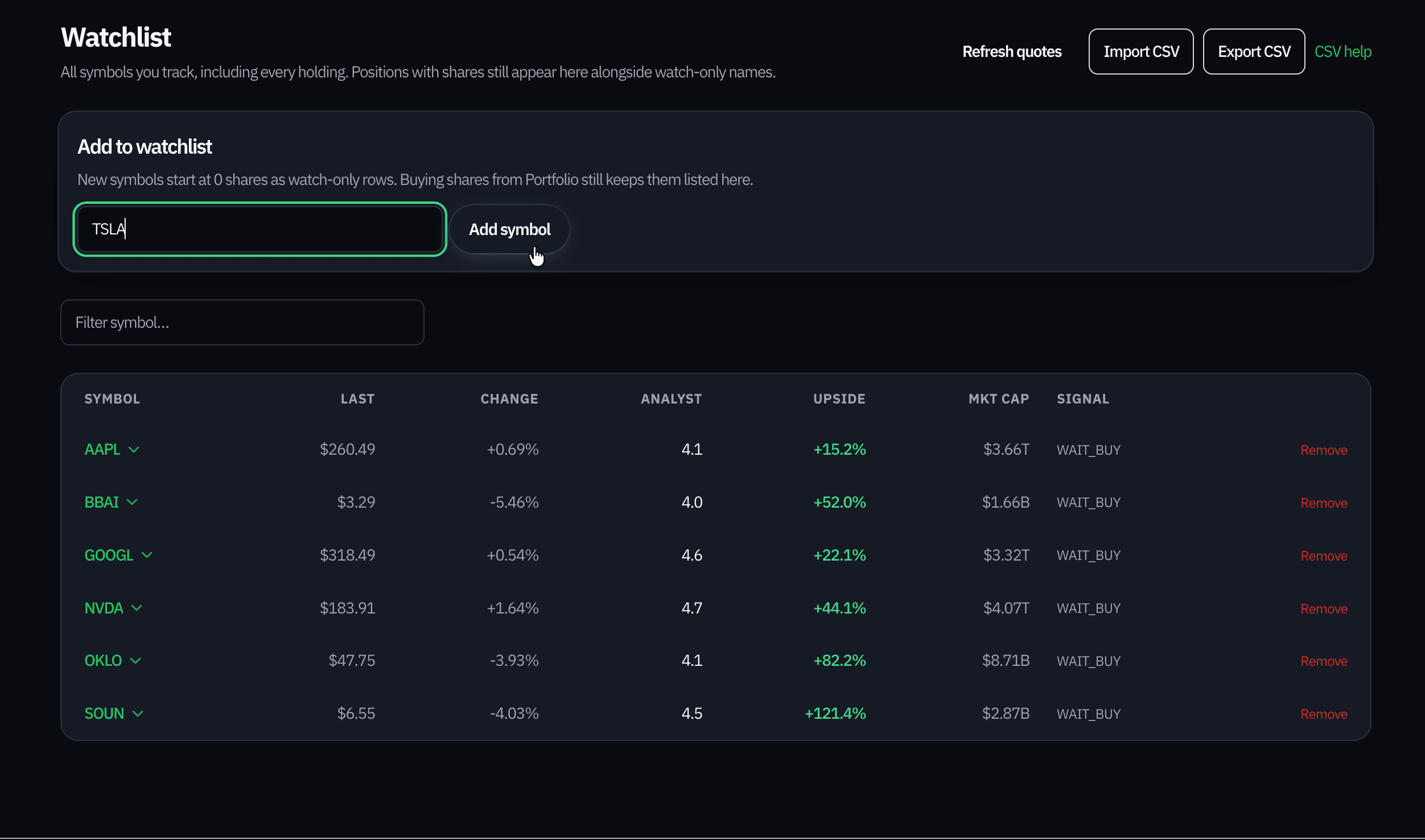This screenshot has width=1425, height=840.
Task: Click SOUN upside value +121.4%
Action: click(x=835, y=714)
